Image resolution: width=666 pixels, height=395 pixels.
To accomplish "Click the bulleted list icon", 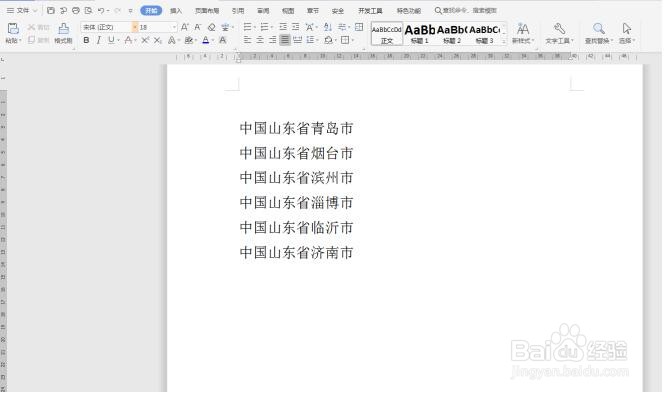I will click(247, 27).
